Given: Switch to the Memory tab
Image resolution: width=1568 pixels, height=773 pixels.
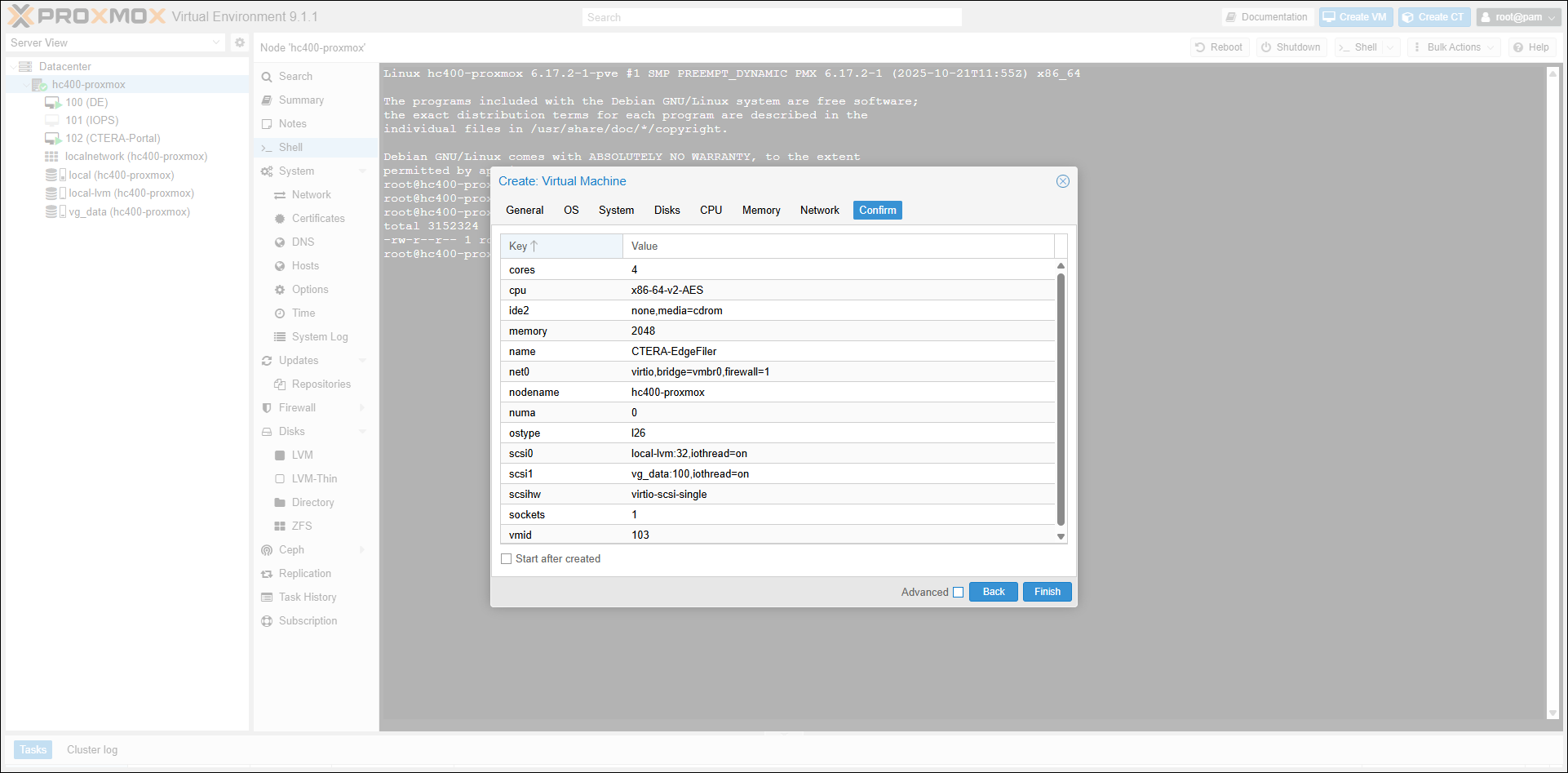Looking at the screenshot, I should [761, 211].
